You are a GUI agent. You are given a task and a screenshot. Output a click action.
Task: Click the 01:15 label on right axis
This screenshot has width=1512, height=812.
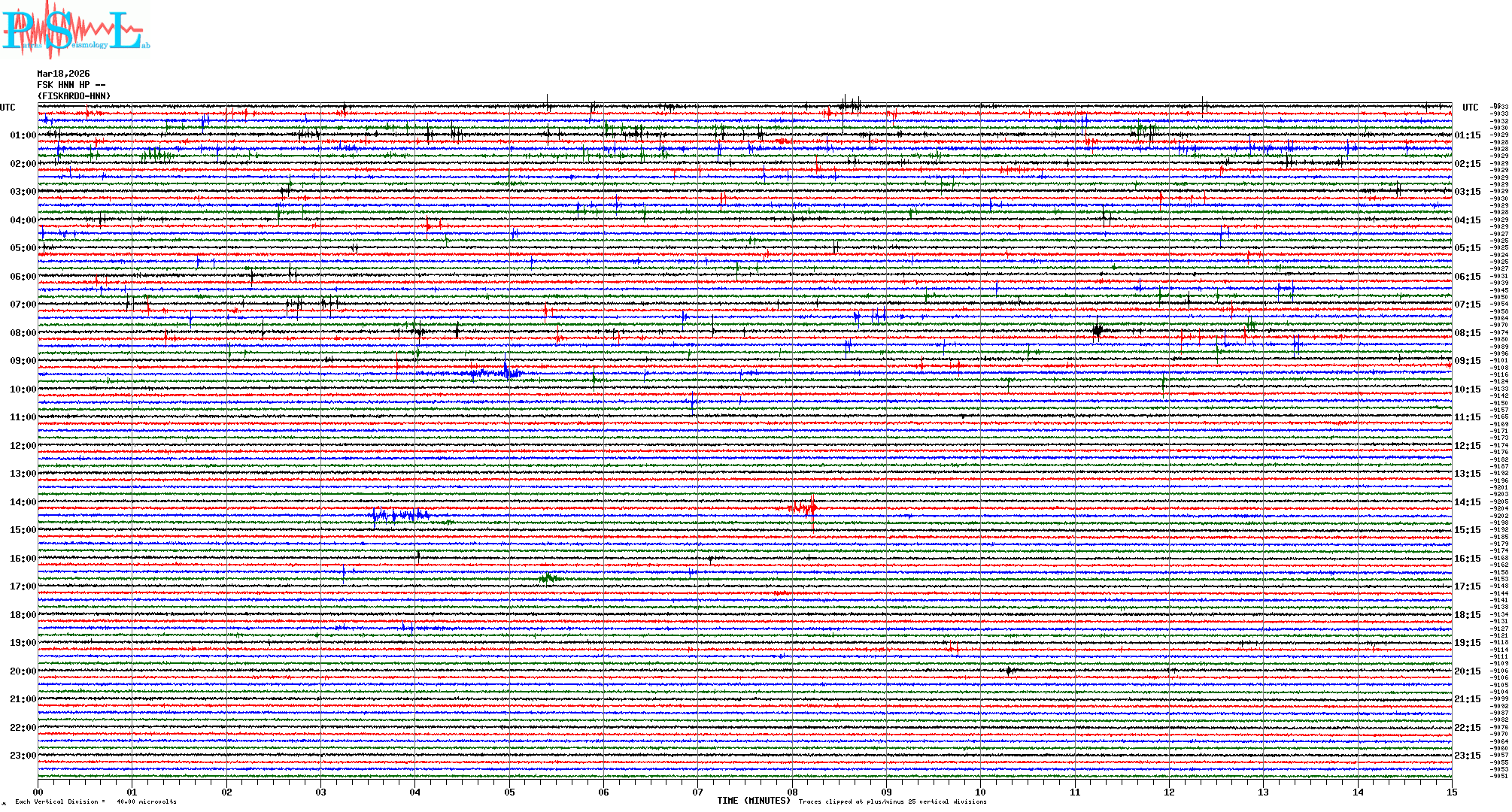click(1467, 135)
